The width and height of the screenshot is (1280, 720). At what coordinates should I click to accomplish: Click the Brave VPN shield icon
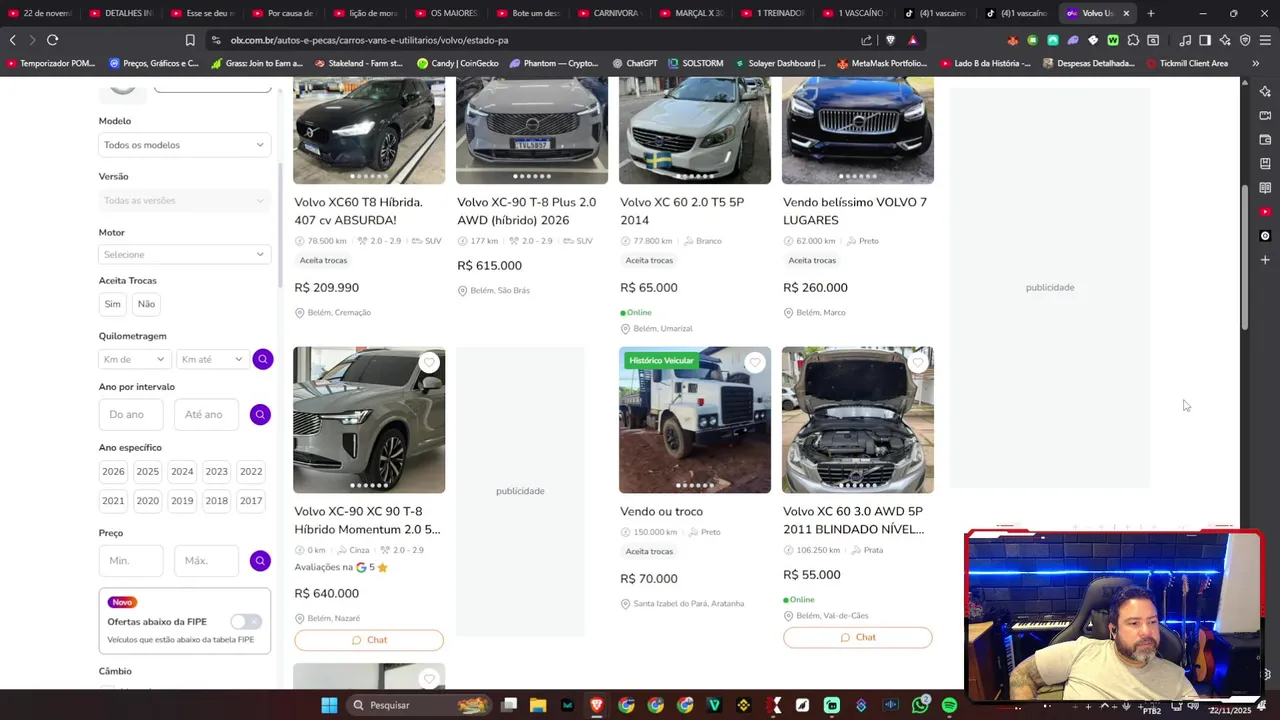pos(1245,40)
